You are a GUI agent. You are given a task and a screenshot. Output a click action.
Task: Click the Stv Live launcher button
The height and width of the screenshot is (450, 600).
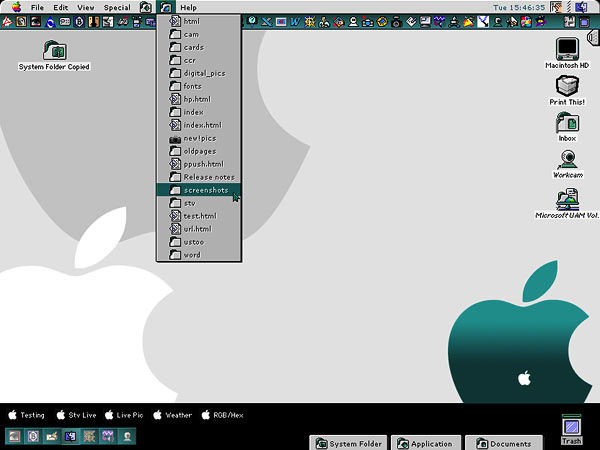[x=76, y=414]
